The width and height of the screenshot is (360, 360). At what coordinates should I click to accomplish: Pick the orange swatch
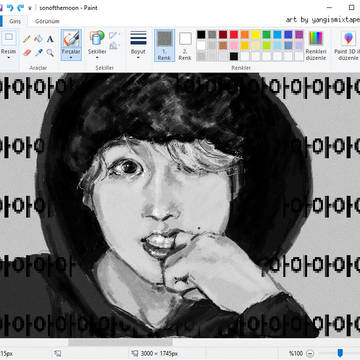245,34
